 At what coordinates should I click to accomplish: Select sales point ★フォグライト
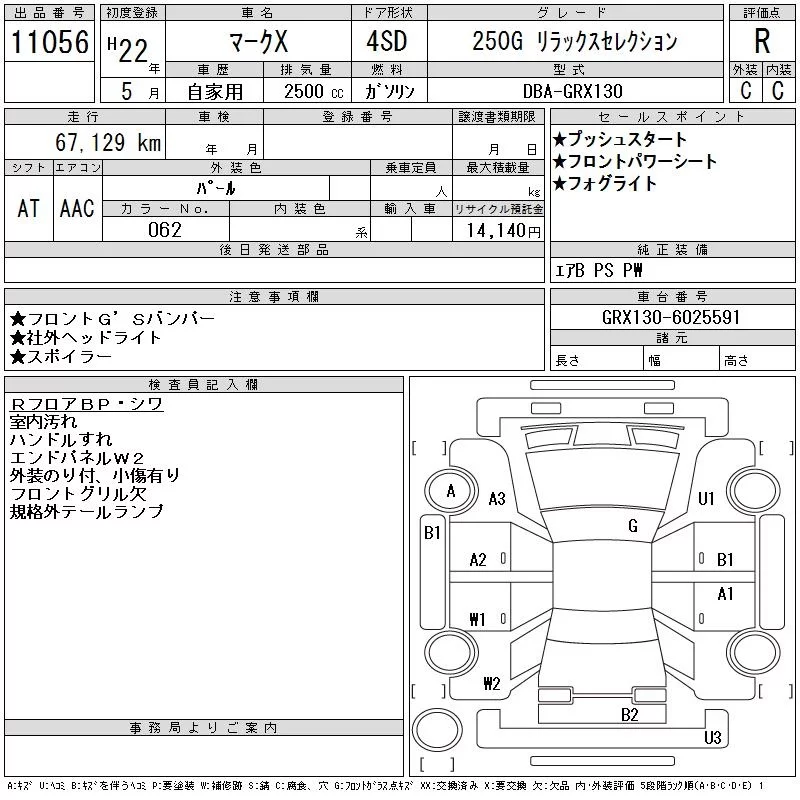pyautogui.click(x=605, y=184)
